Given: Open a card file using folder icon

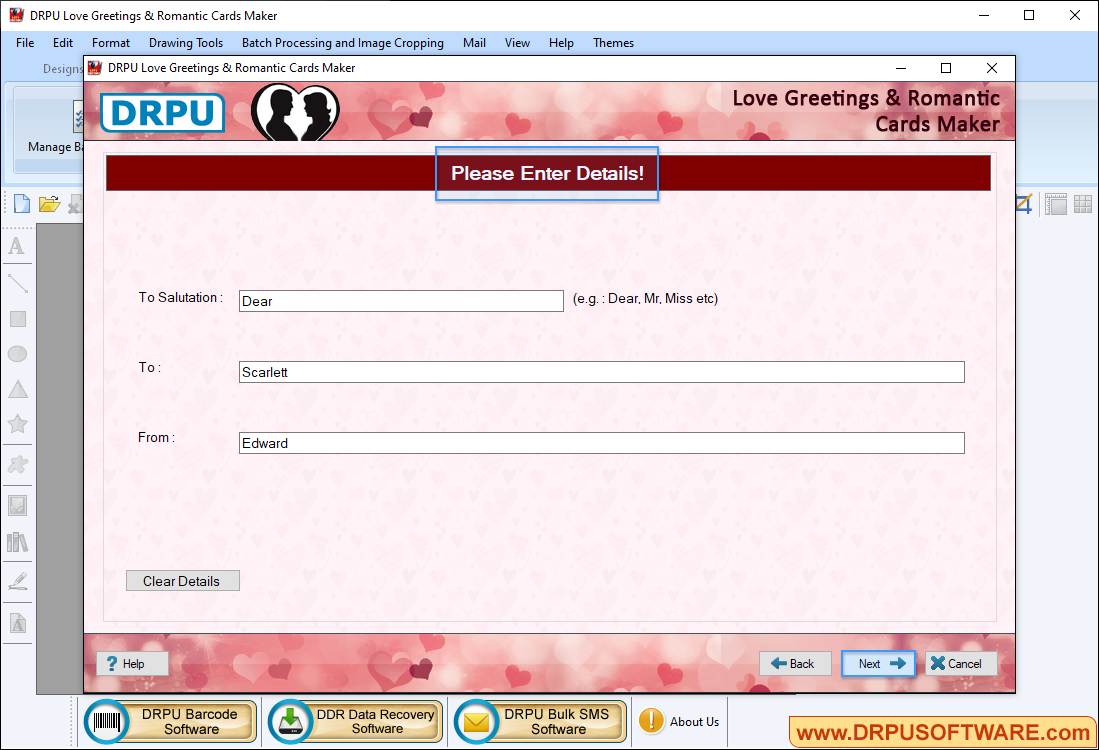Looking at the screenshot, I should pos(49,203).
